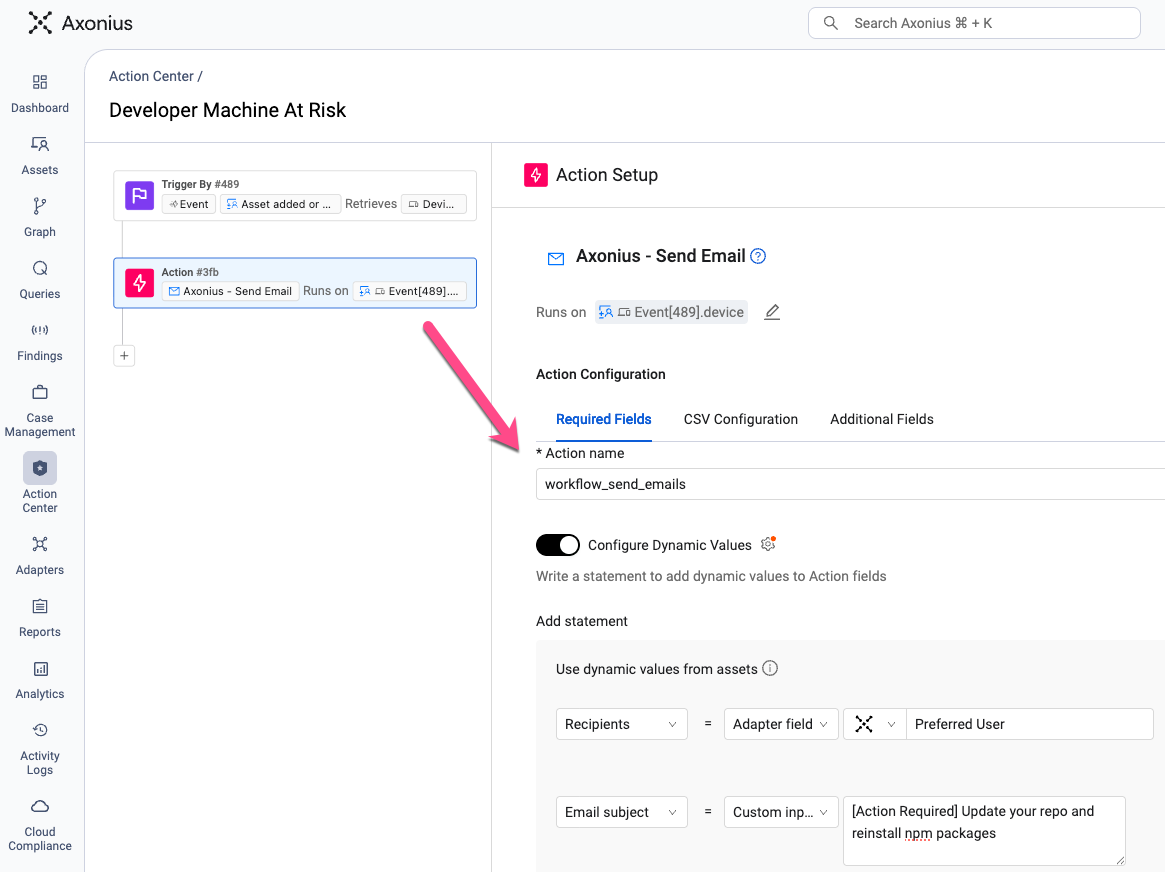Image resolution: width=1165 pixels, height=872 pixels.
Task: Expand the Axonius adapter selector dropdown
Action: (x=874, y=724)
